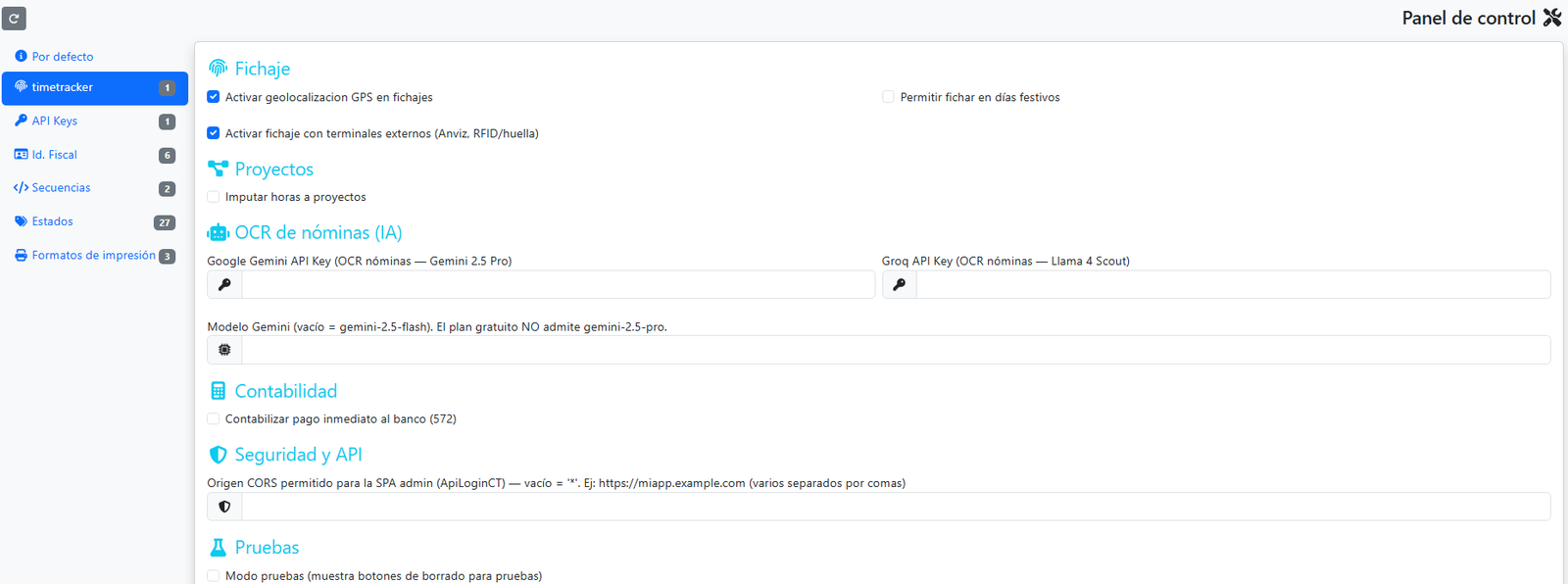Click the fingerprint icon in Fichaje heading
Viewport: 1568px width, 584px height.
pos(218,68)
